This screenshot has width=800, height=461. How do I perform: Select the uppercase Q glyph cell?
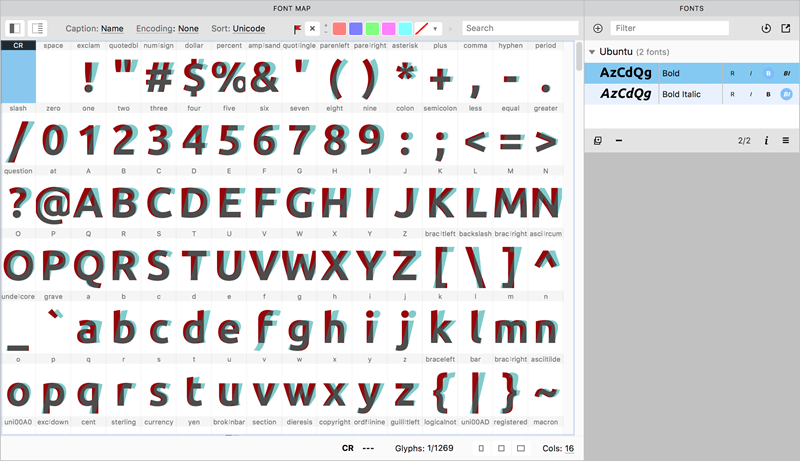tap(88, 260)
